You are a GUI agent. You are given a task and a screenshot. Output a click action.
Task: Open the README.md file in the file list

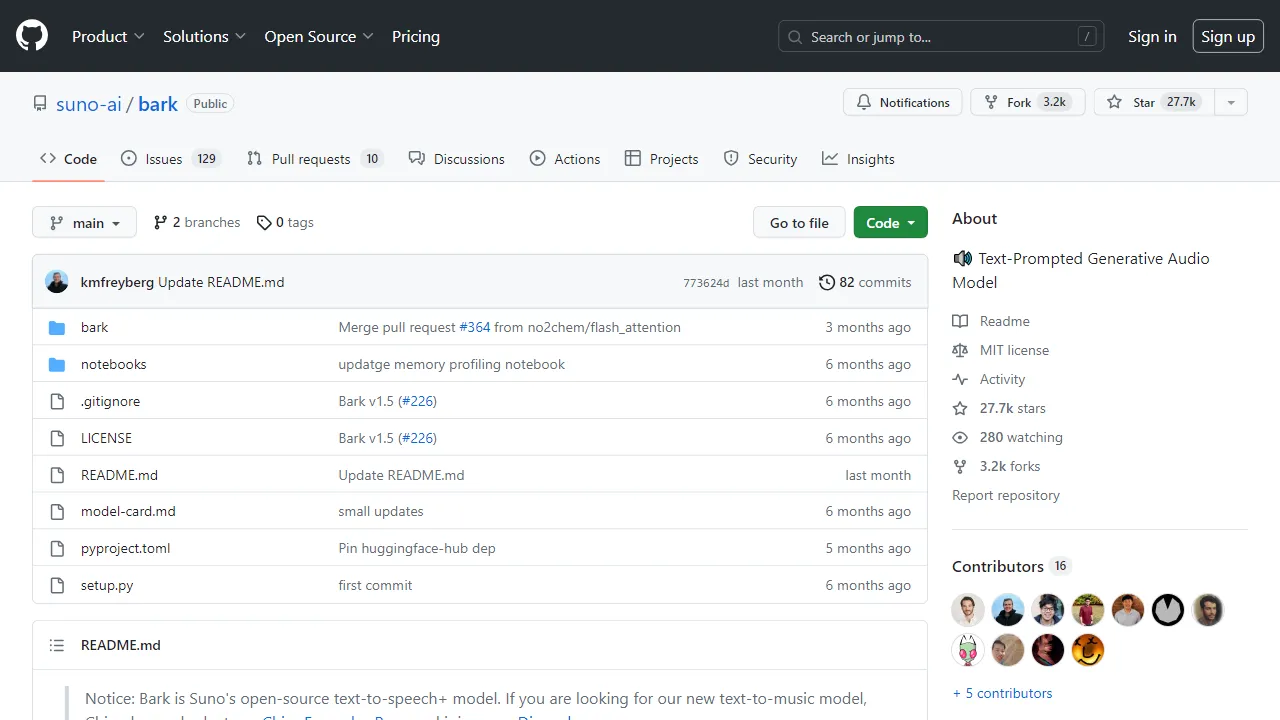[119, 475]
